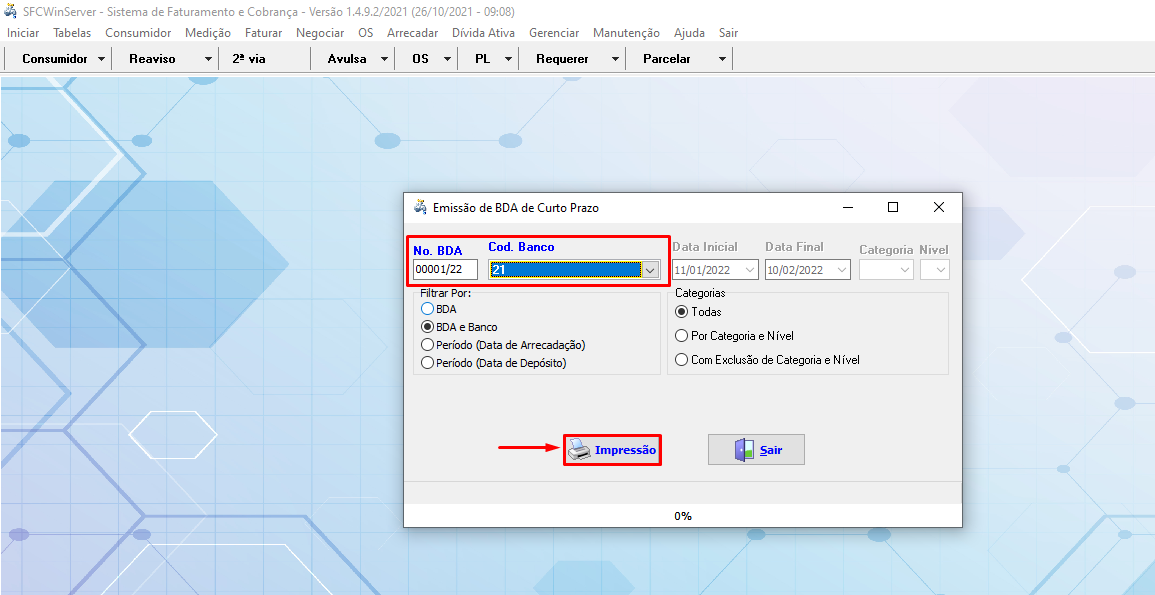This screenshot has width=1155, height=595.
Task: Expand the Cod. Banco dropdown
Action: [650, 270]
